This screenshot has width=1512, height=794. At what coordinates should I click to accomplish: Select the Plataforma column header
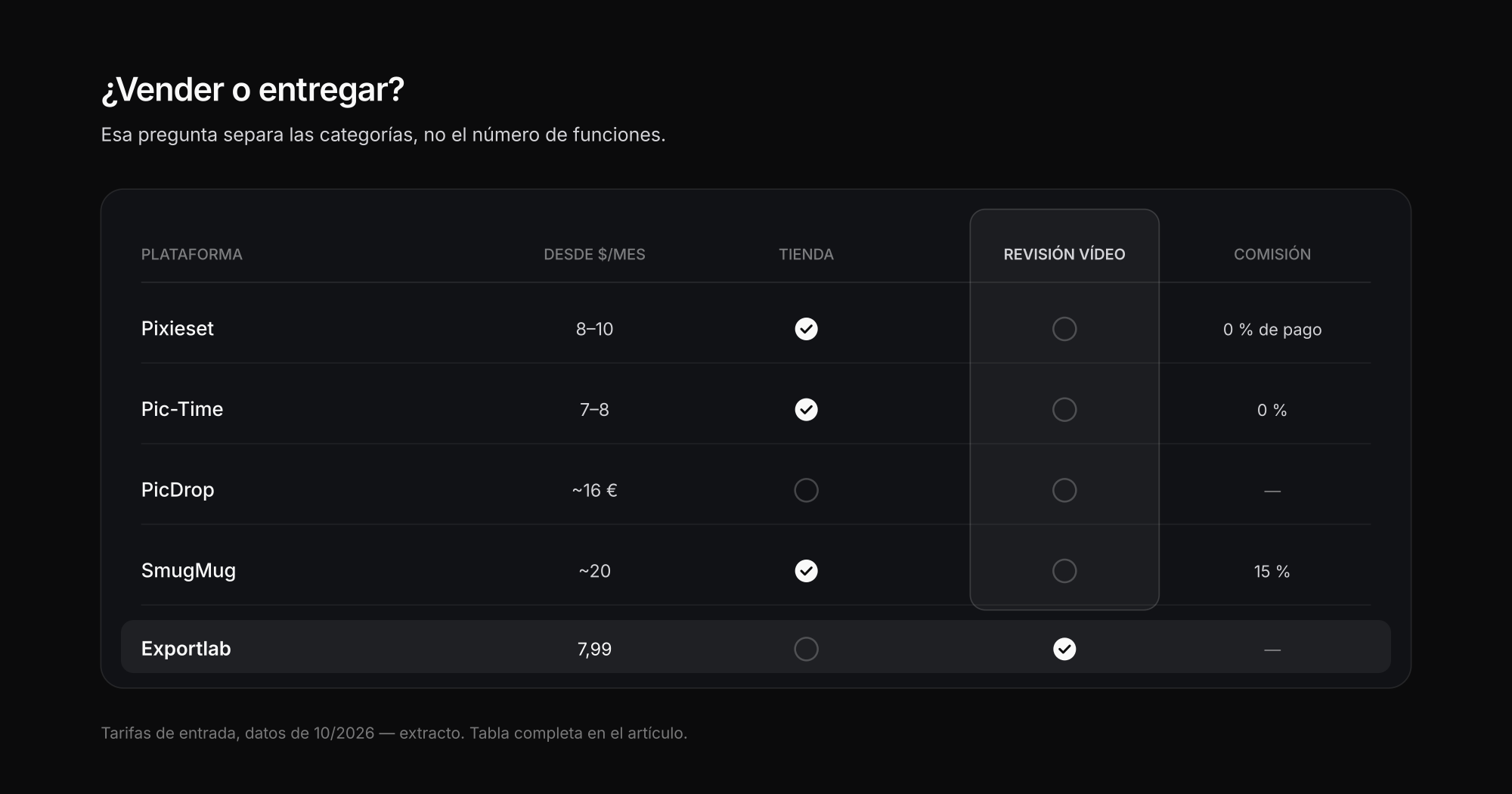192,254
